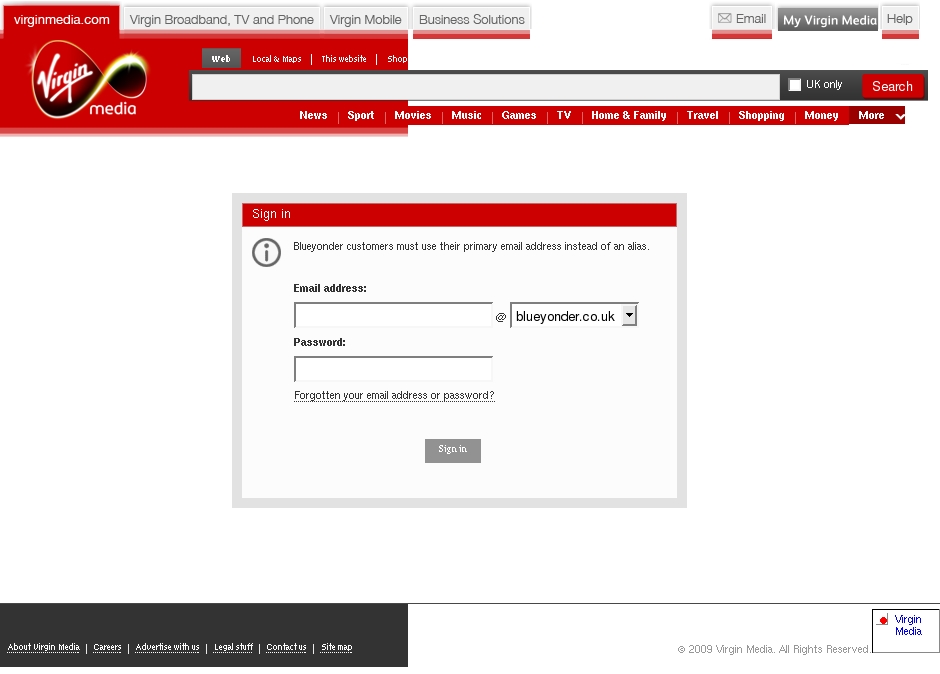Open the Games section
The image size is (940, 674).
coord(519,115)
